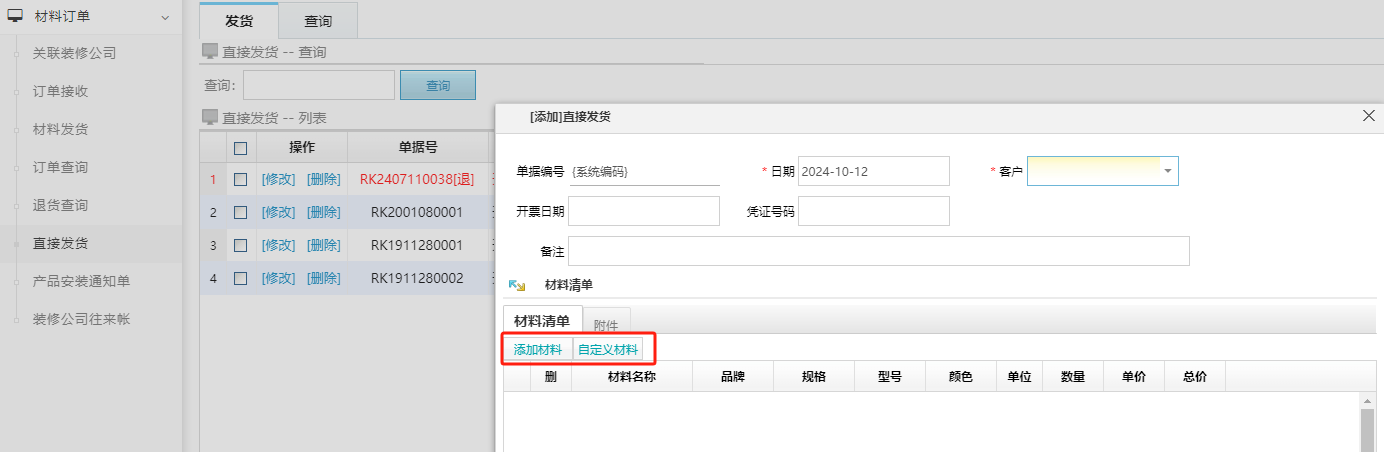The height and width of the screenshot is (452, 1384).
Task: Click 修改 link for RK2001080001
Action: coord(278,212)
